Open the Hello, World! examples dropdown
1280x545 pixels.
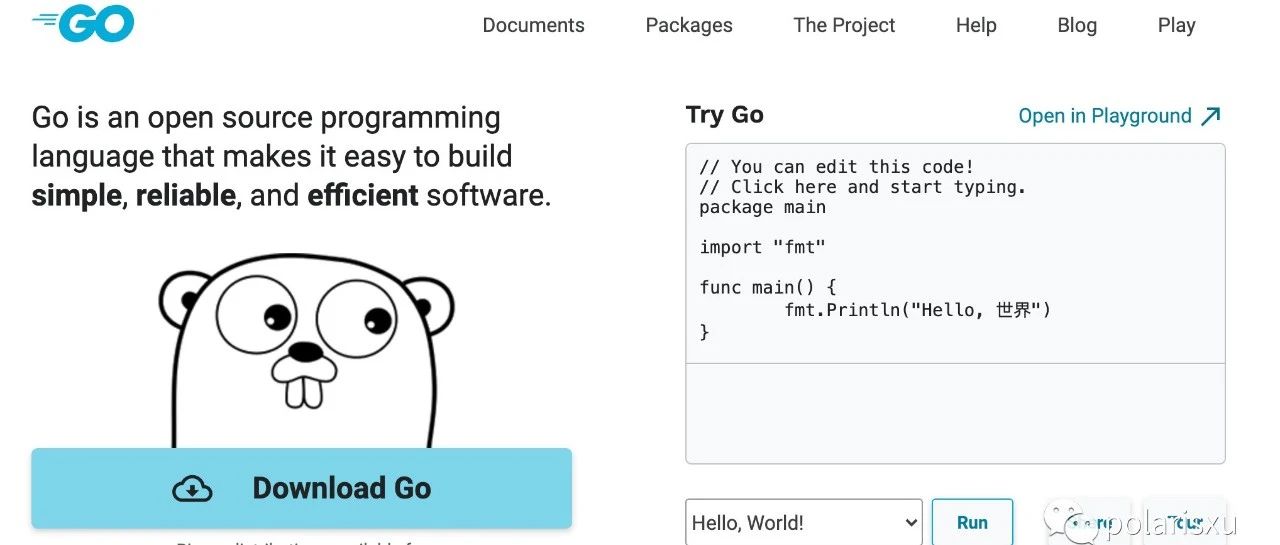click(804, 522)
